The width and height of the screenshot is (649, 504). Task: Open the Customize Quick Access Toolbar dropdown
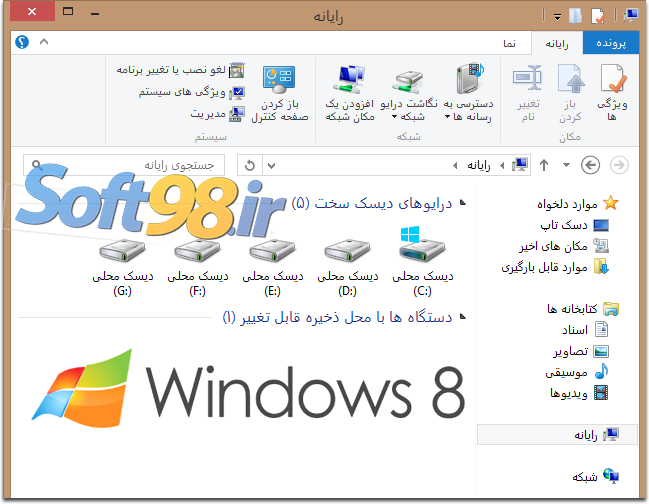pos(558,17)
